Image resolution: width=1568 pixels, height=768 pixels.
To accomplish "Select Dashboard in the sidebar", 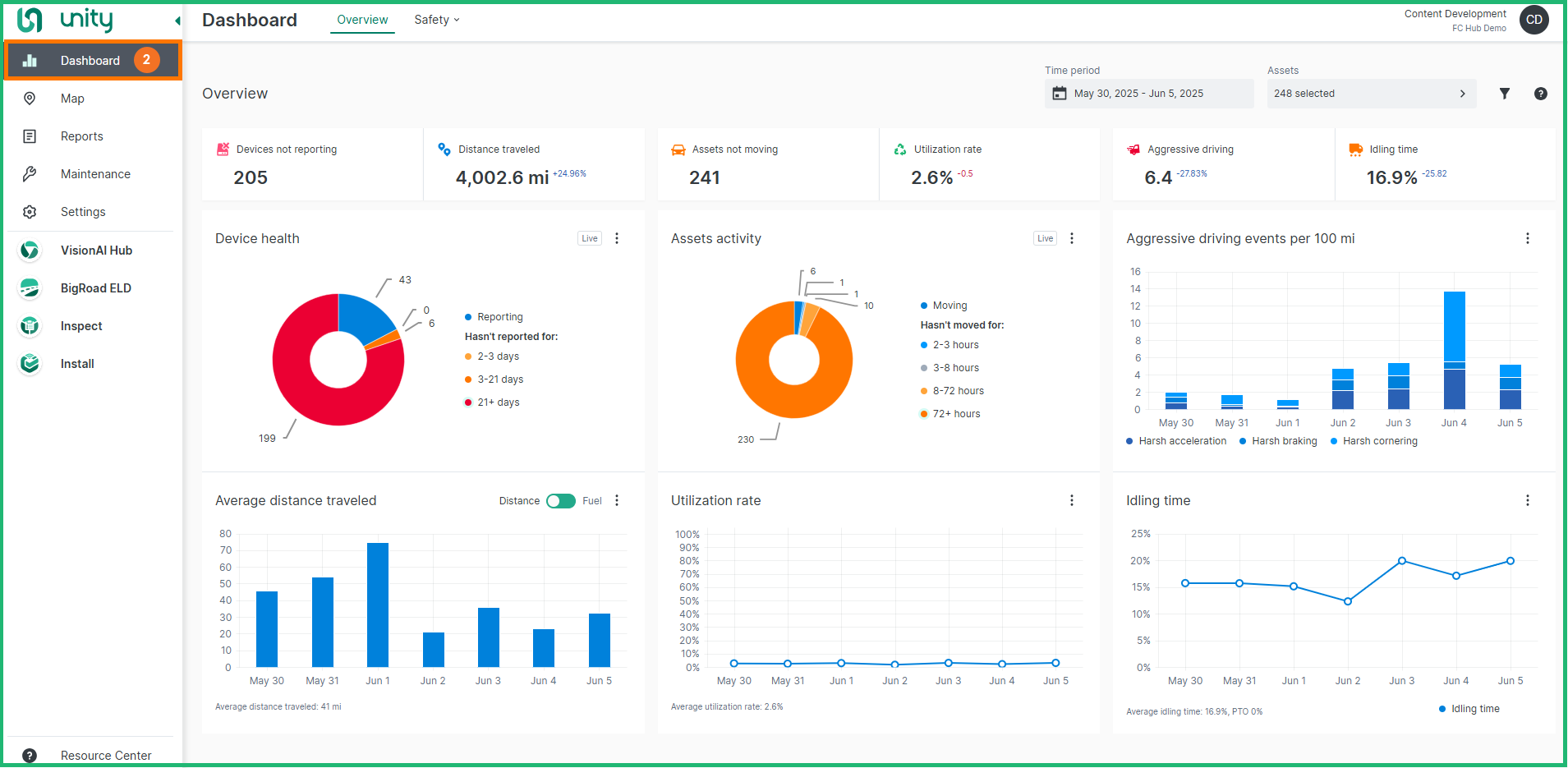I will click(x=90, y=59).
